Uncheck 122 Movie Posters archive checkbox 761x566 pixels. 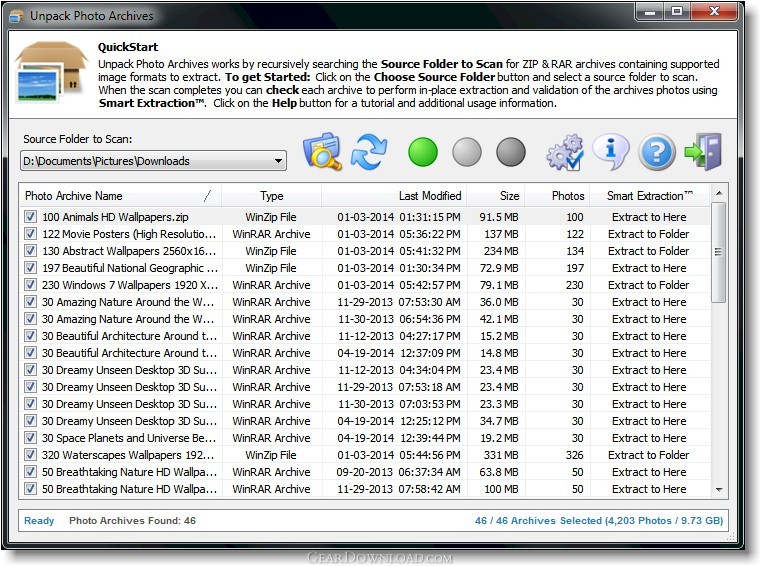30,233
